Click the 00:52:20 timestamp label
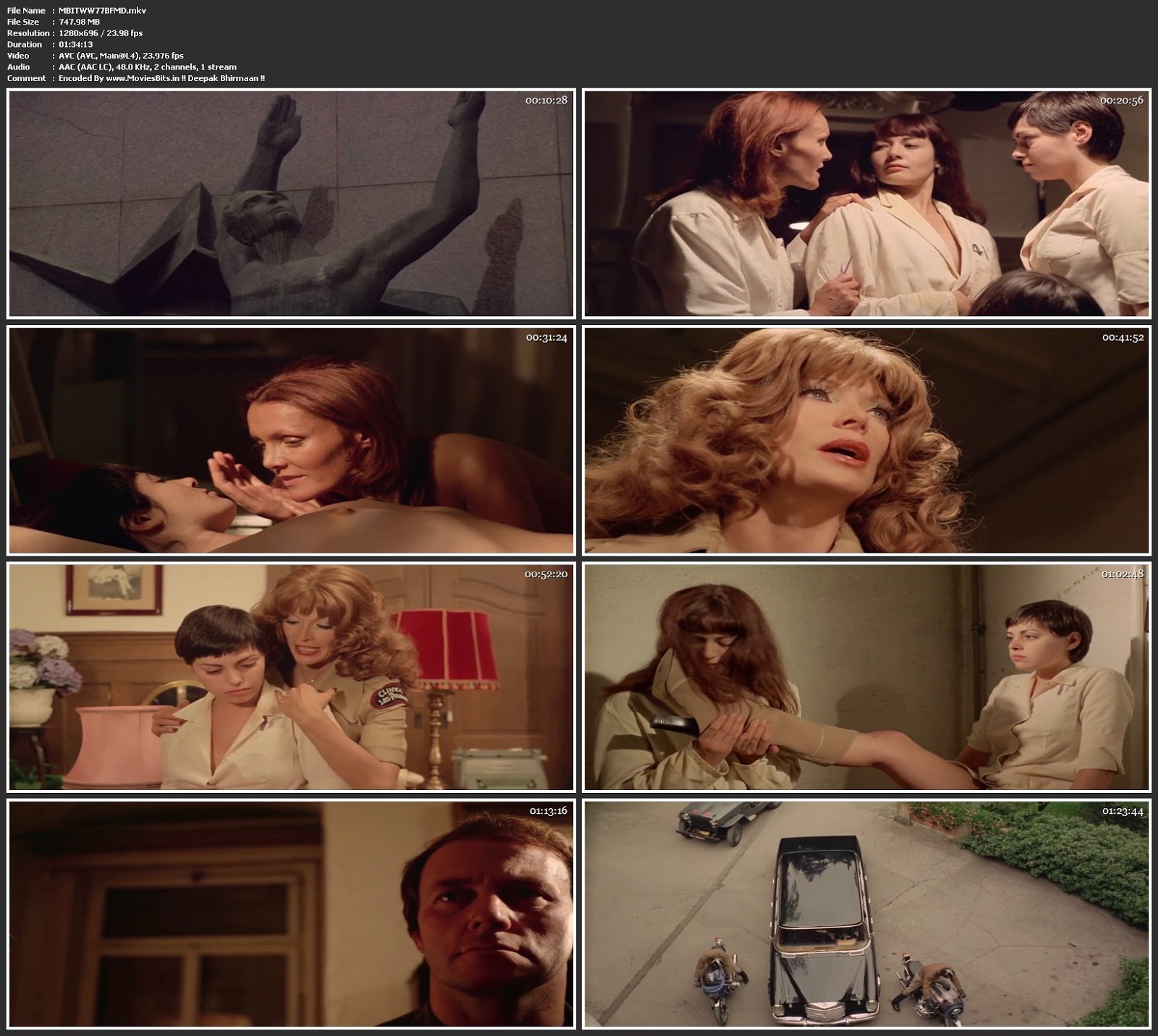The width and height of the screenshot is (1158, 1036). click(x=546, y=574)
